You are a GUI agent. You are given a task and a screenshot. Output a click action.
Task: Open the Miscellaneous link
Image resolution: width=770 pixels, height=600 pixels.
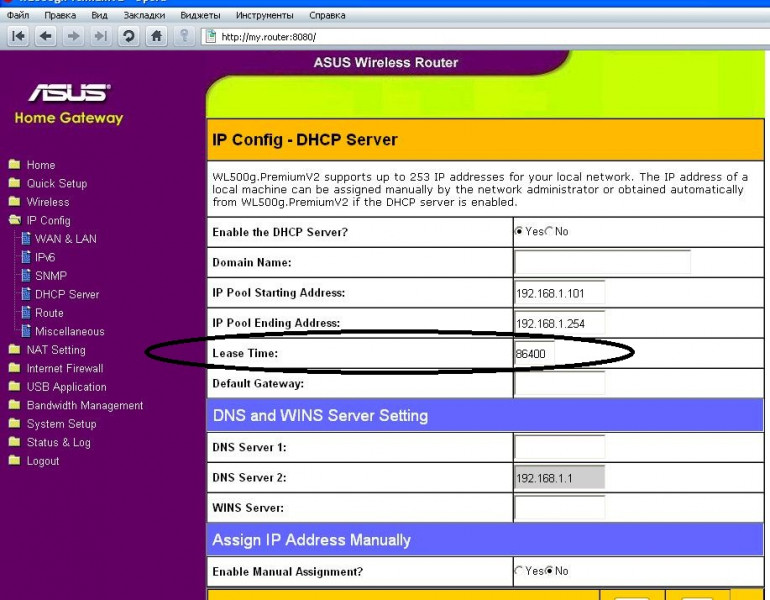[70, 331]
